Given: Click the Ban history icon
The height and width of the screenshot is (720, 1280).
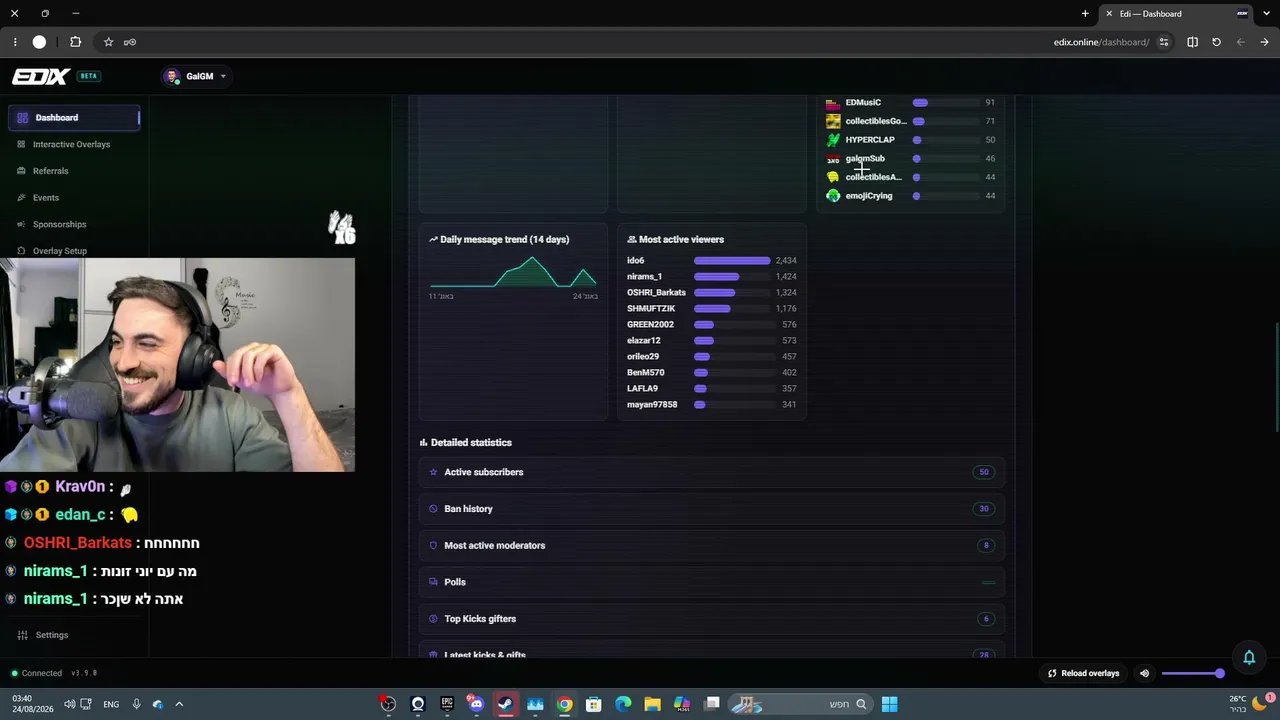Looking at the screenshot, I should (x=433, y=509).
